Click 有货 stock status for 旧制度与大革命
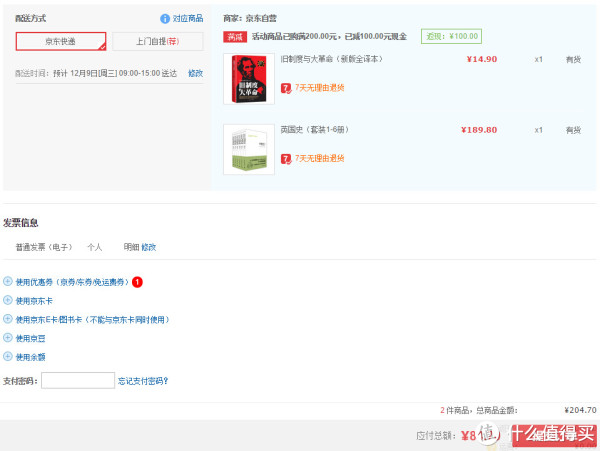 coord(573,59)
